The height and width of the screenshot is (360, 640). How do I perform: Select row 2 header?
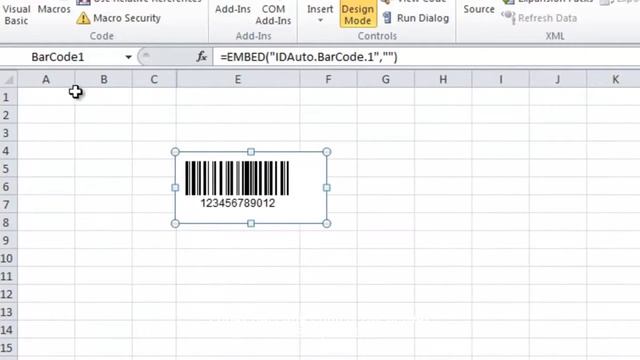(x=9, y=115)
